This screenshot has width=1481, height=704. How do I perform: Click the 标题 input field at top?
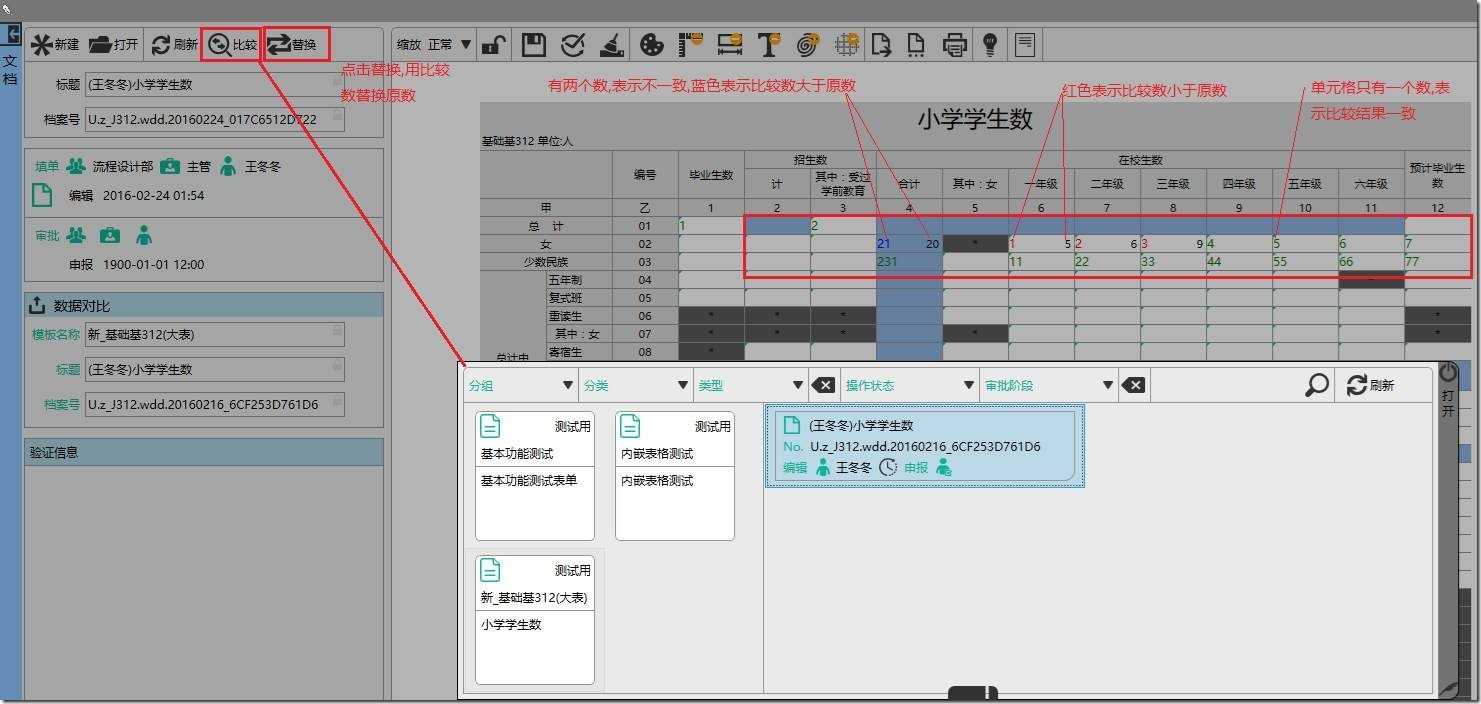click(x=215, y=85)
